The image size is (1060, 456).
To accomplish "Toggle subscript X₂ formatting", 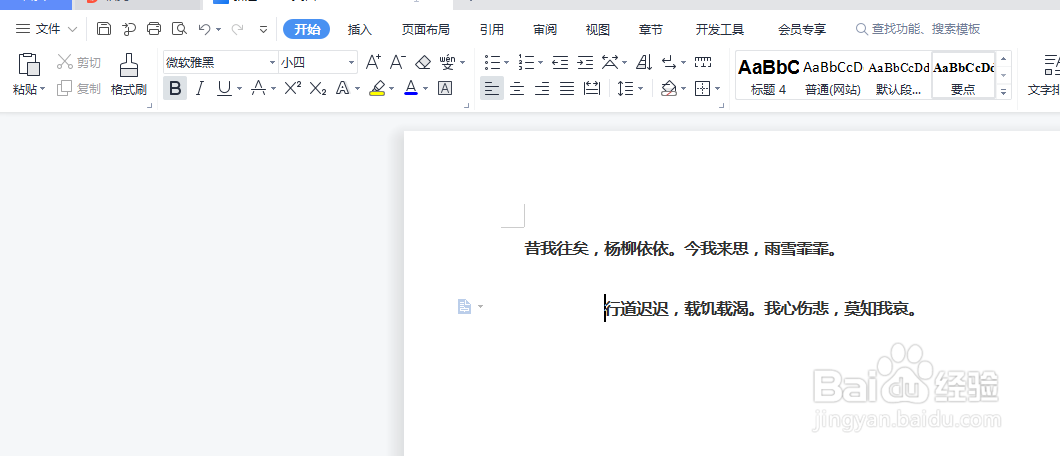I will (318, 88).
